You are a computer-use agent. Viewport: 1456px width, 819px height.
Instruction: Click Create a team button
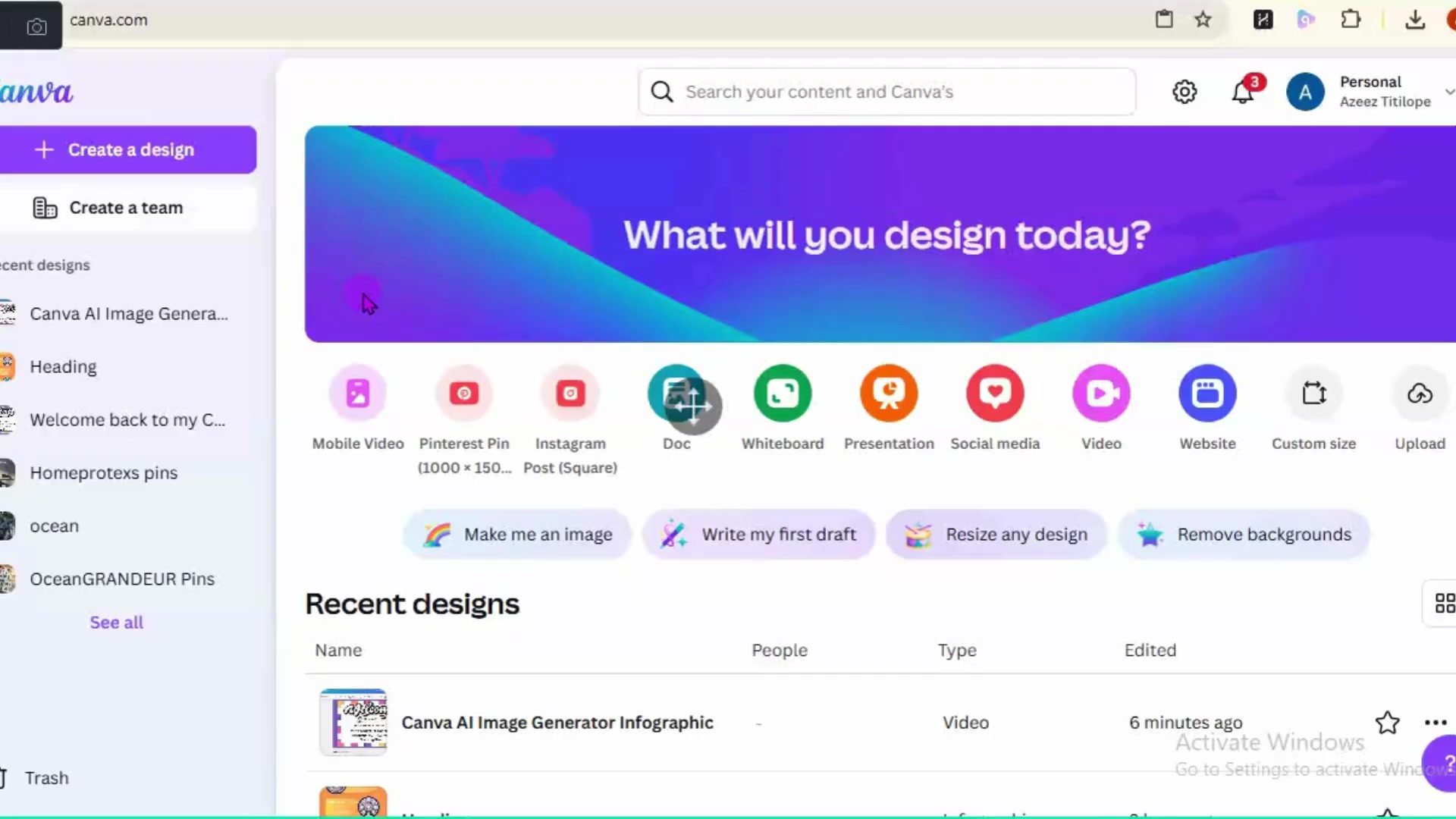pyautogui.click(x=128, y=208)
